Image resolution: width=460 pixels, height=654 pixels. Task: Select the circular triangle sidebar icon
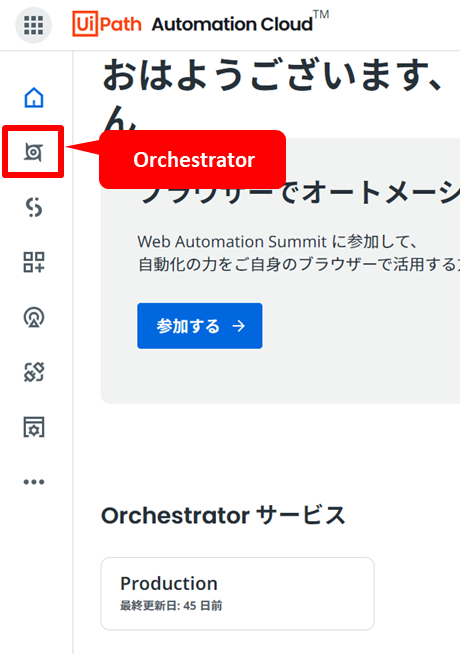(34, 317)
